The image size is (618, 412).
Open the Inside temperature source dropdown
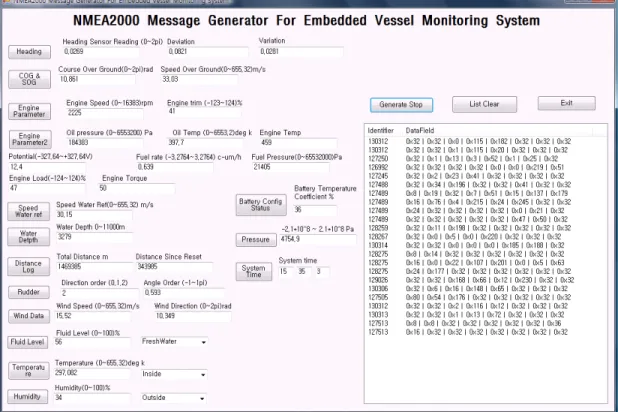click(174, 374)
